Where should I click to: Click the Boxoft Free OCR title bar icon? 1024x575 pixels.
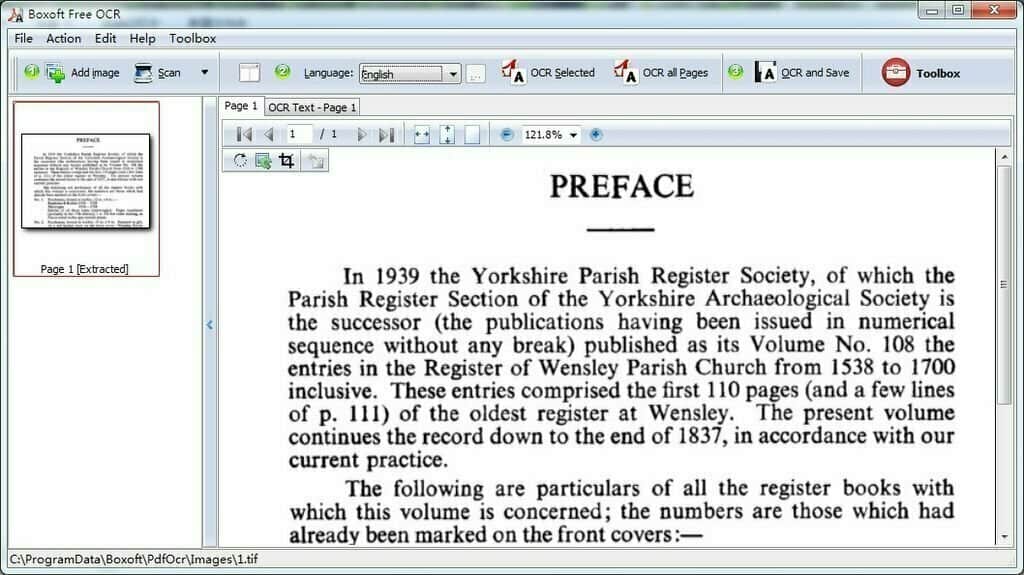click(16, 14)
